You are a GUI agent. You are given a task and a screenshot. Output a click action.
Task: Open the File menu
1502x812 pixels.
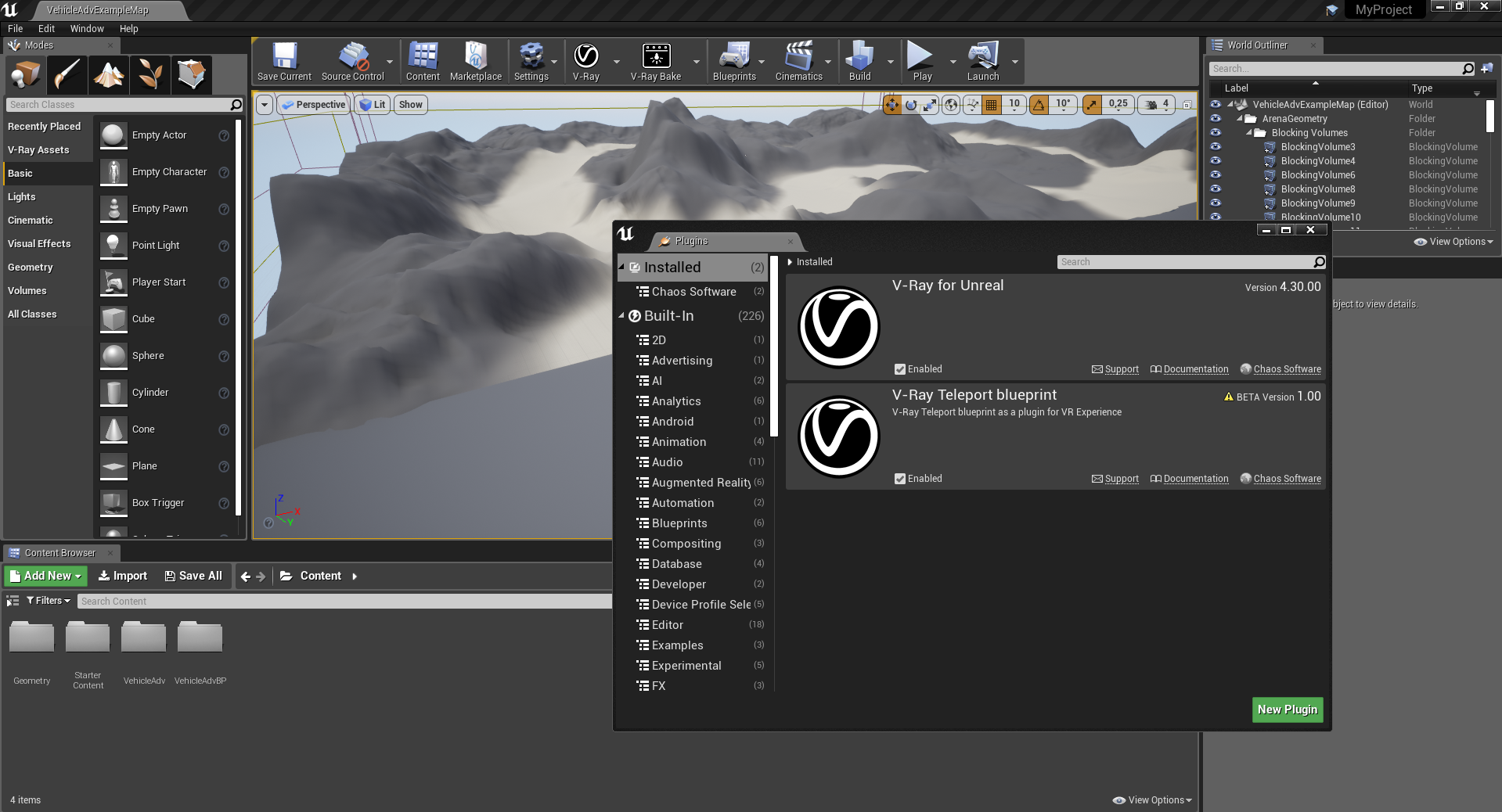[x=15, y=29]
